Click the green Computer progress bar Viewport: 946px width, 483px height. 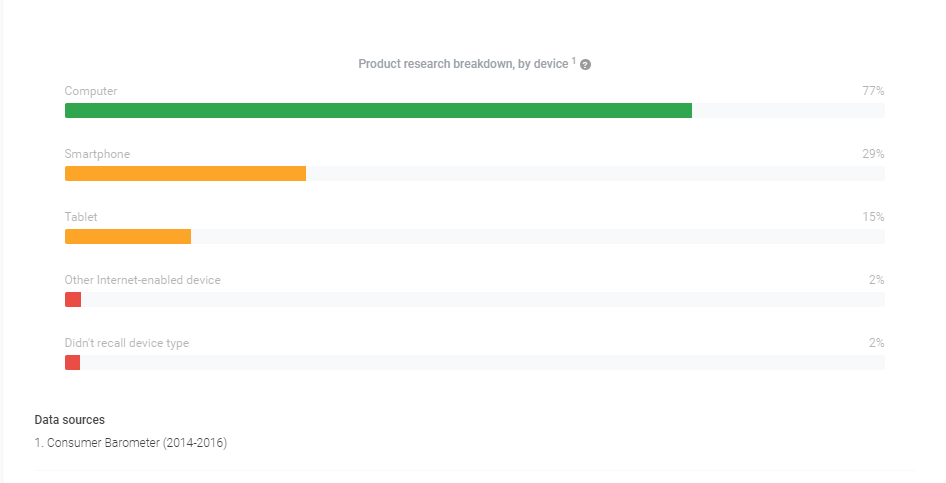(x=378, y=110)
